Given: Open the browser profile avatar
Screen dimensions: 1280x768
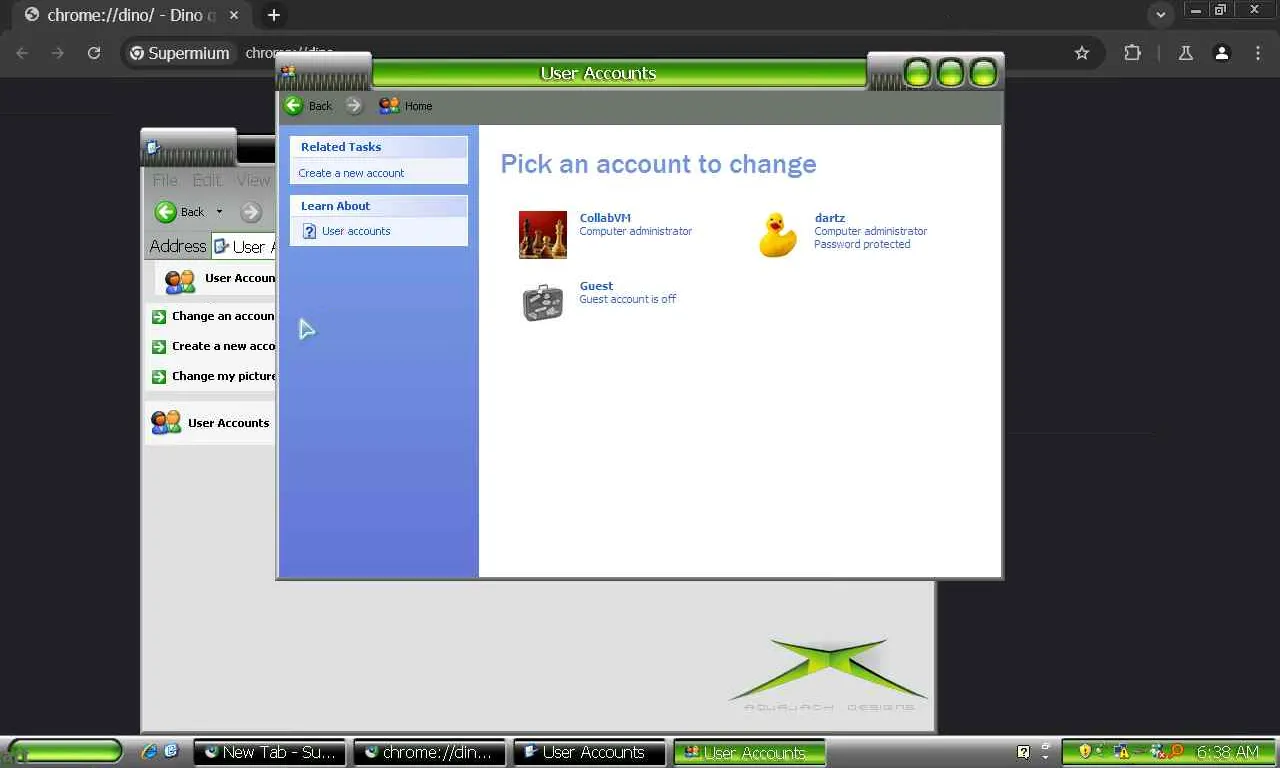Looking at the screenshot, I should 1221,53.
